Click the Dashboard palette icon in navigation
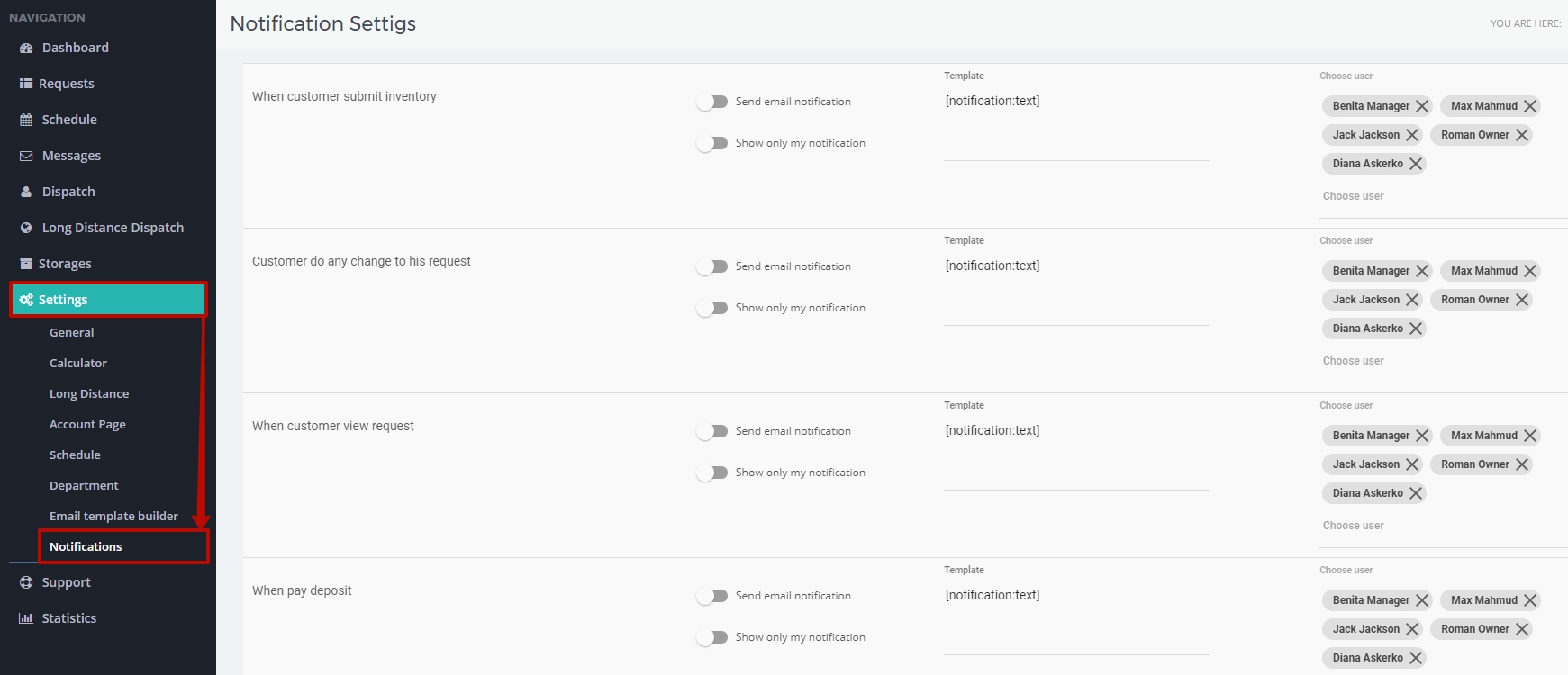The height and width of the screenshot is (675, 1568). 26,48
